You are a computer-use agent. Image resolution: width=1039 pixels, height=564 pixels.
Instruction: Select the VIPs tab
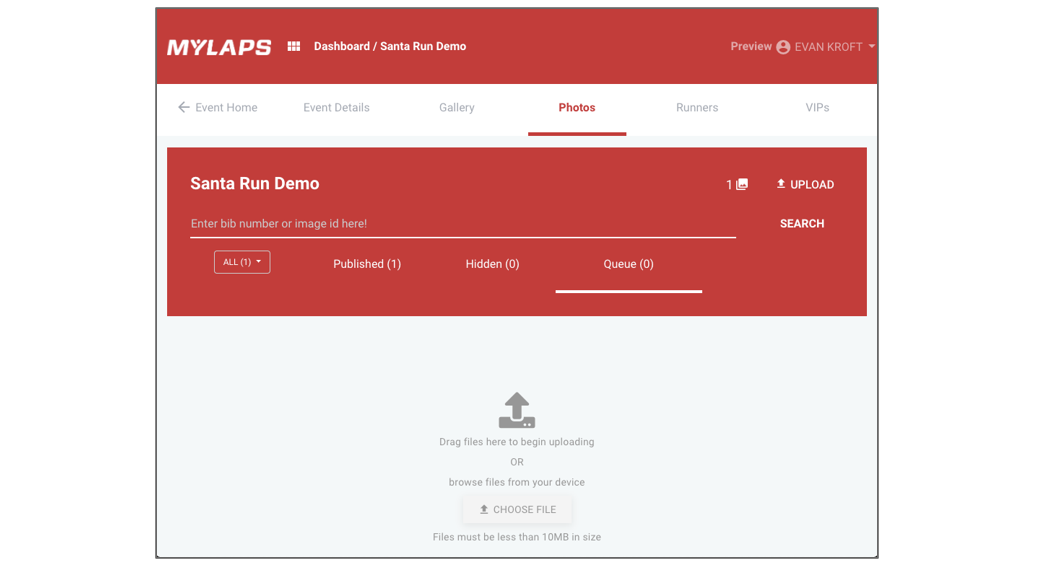click(817, 108)
